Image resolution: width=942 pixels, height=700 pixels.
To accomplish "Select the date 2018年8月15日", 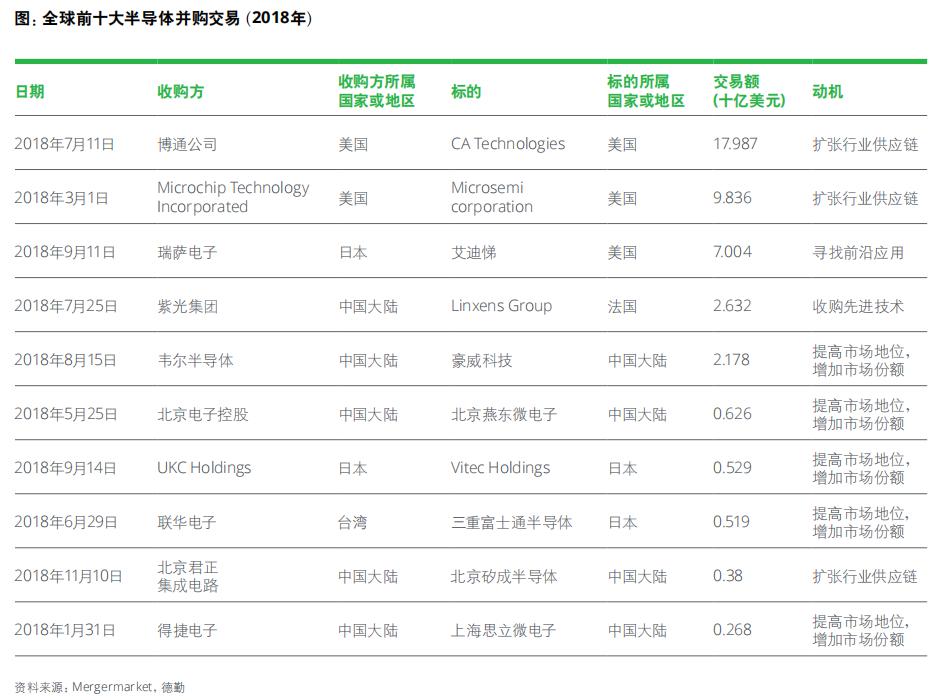I will point(65,361).
